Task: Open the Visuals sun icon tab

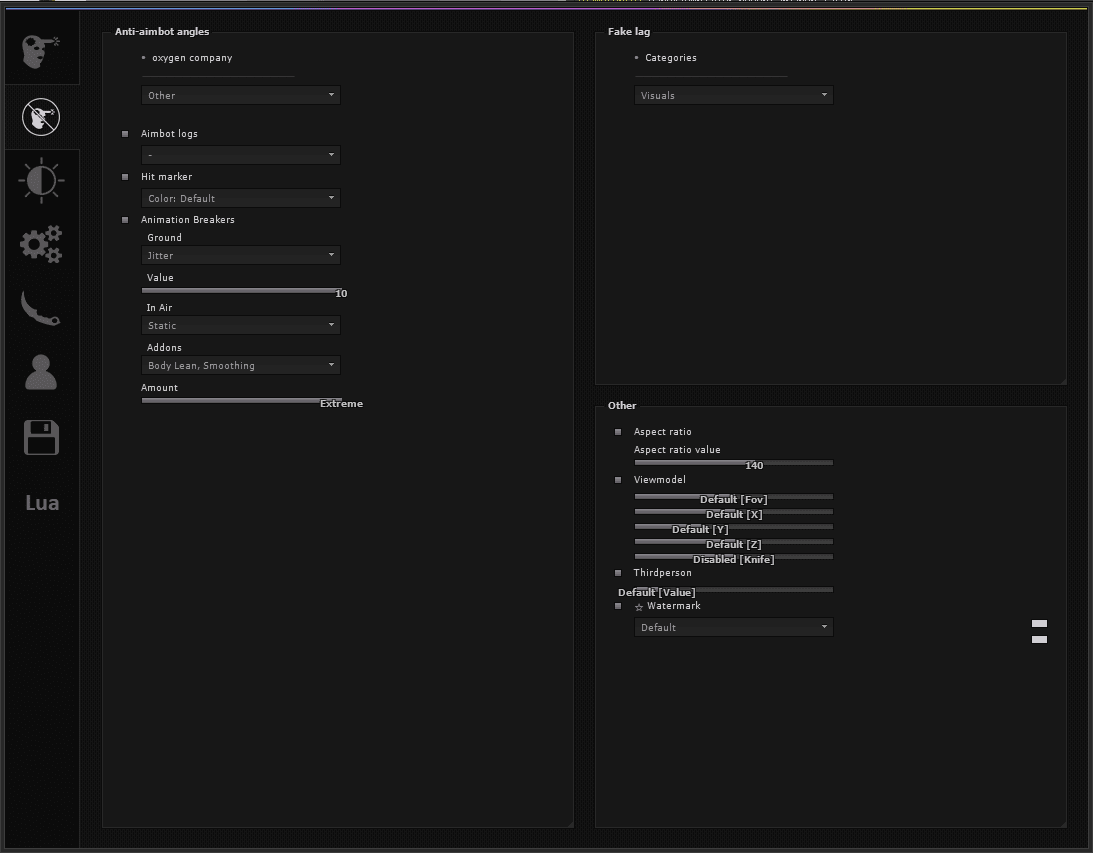Action: coord(41,180)
